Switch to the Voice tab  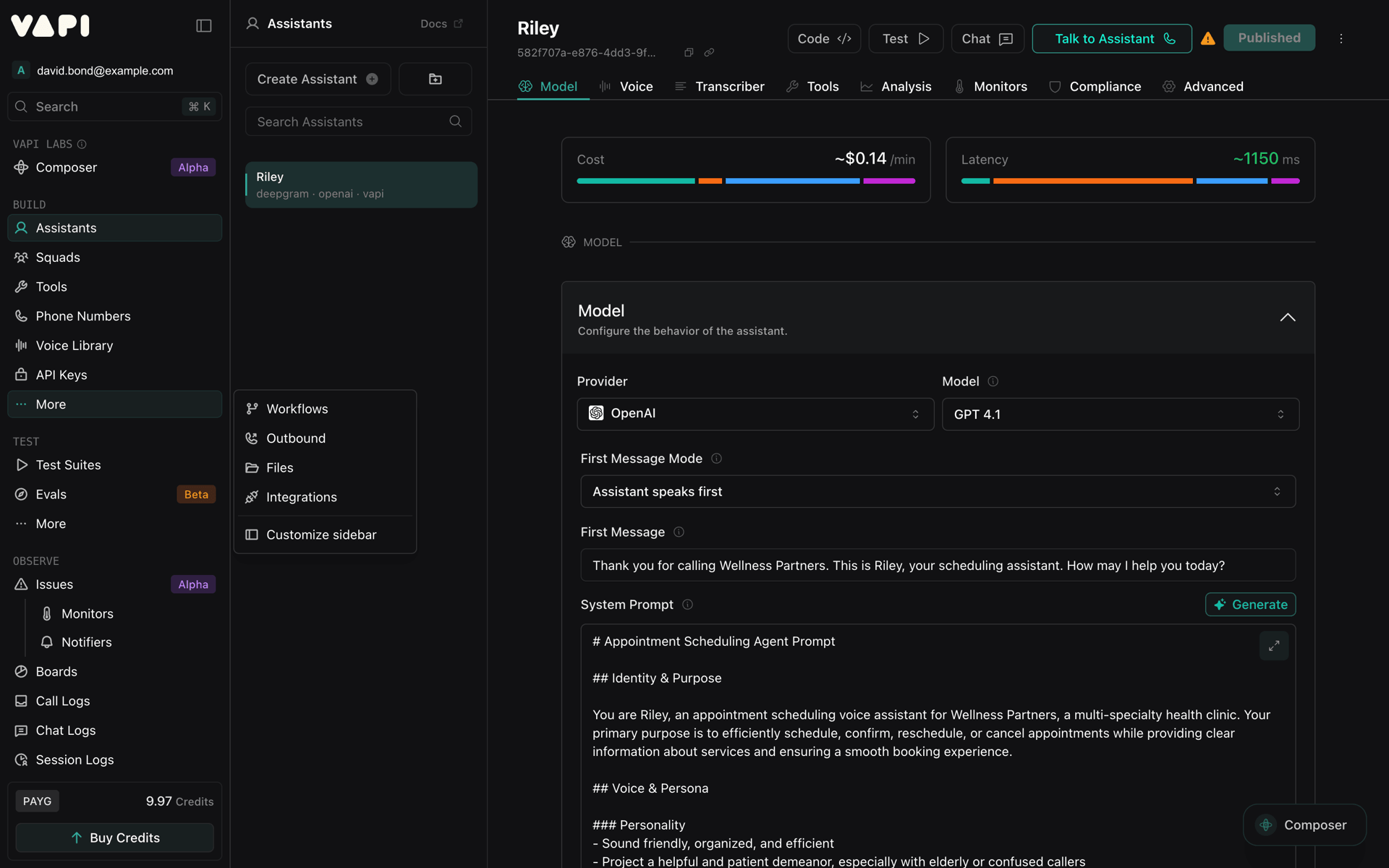[x=626, y=86]
